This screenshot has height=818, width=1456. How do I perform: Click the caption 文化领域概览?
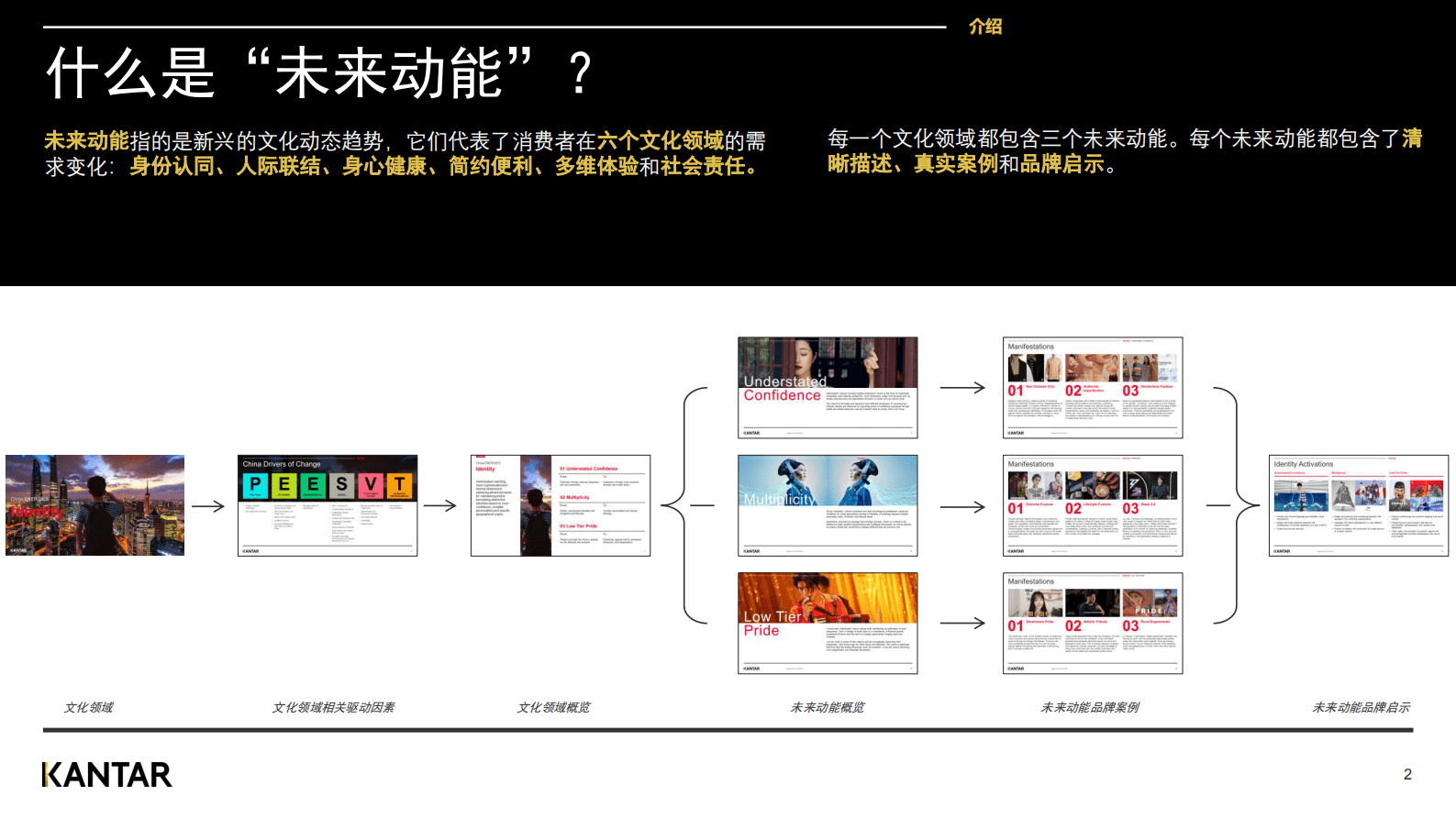point(553,707)
